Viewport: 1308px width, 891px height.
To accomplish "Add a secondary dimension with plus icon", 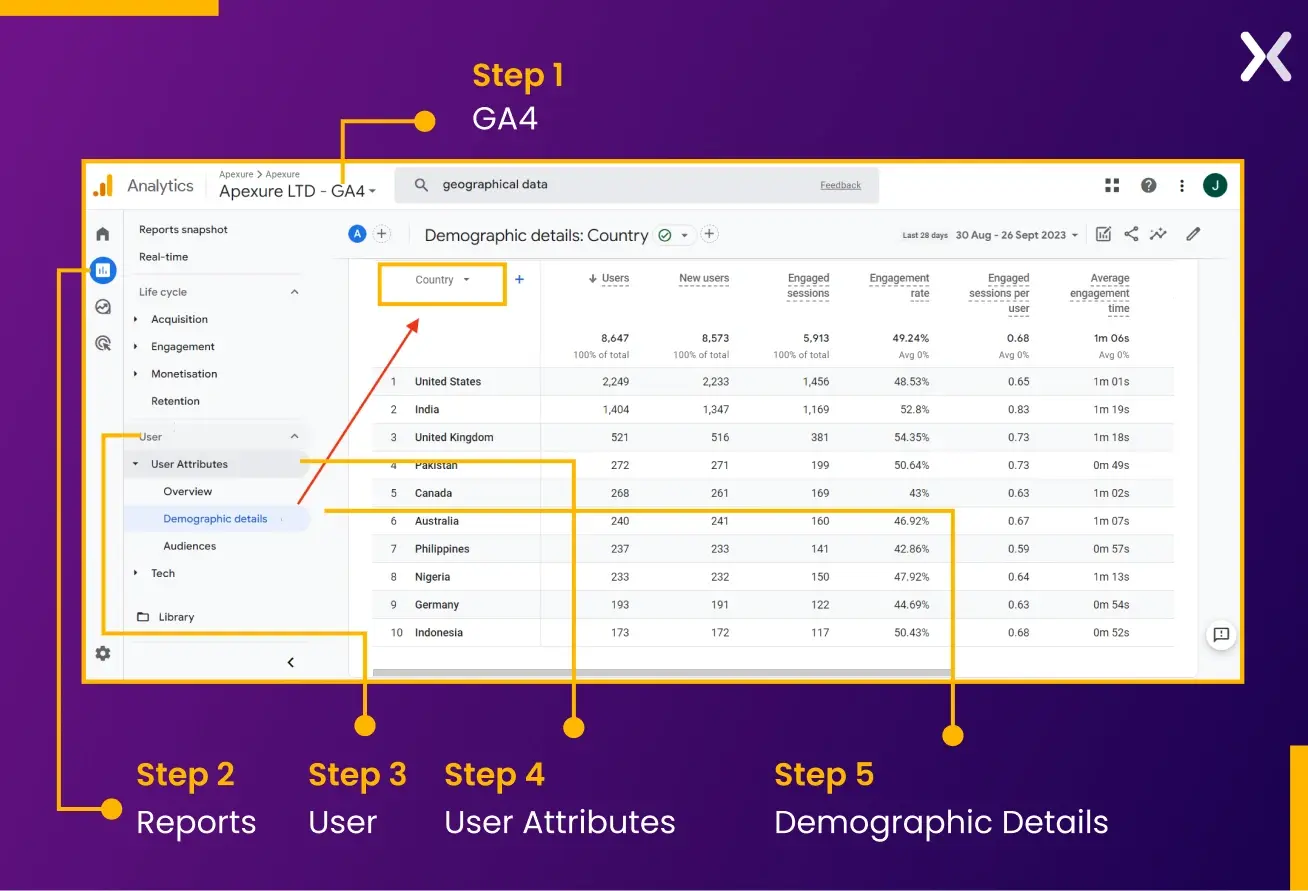I will (x=519, y=280).
